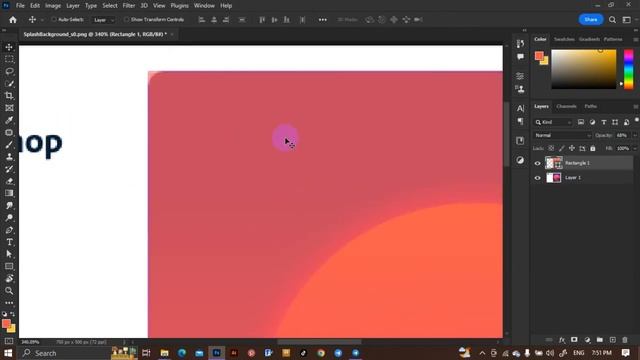Select the Lasso tool
Screen dimensions: 640x360
[9, 71]
